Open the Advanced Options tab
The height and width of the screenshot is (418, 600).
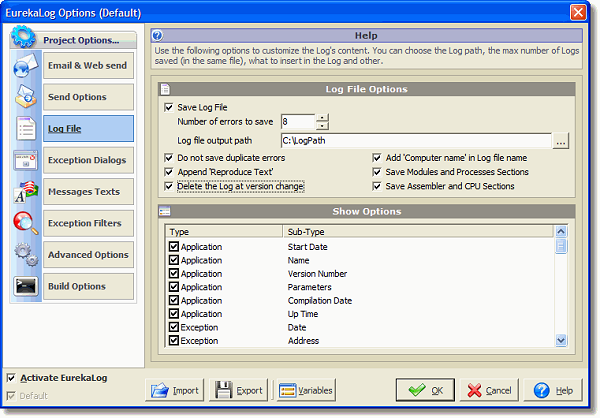pos(88,255)
